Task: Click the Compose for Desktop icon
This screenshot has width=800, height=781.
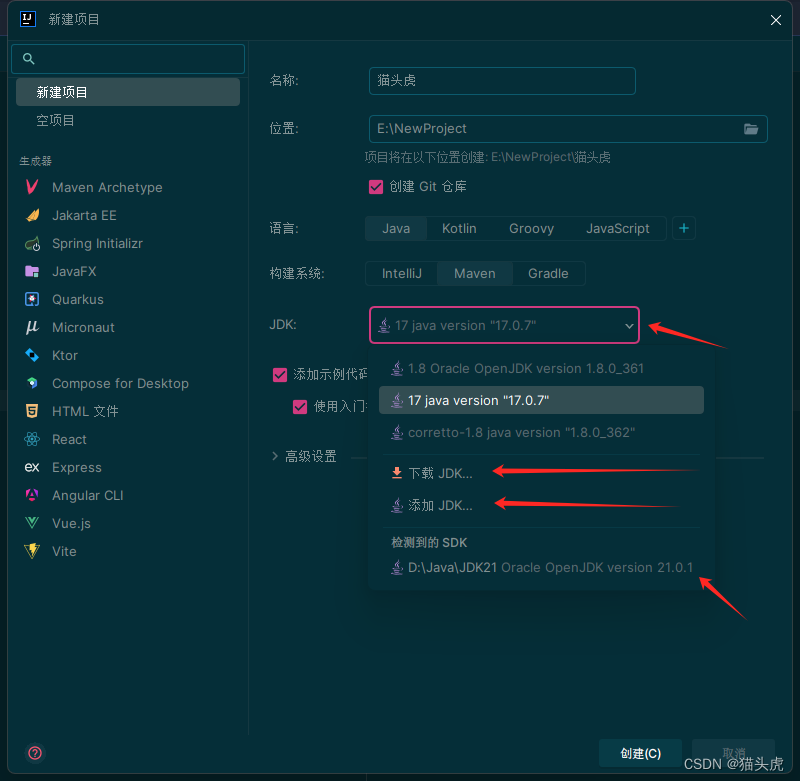Action: (32, 383)
